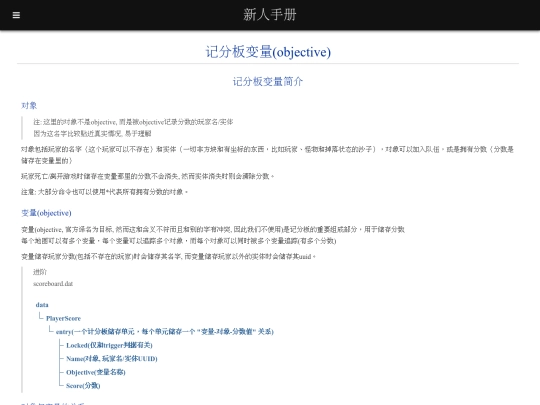The height and width of the screenshot is (405, 540).
Task: Click the 进阶 label in the quote block
Action: click(40, 272)
